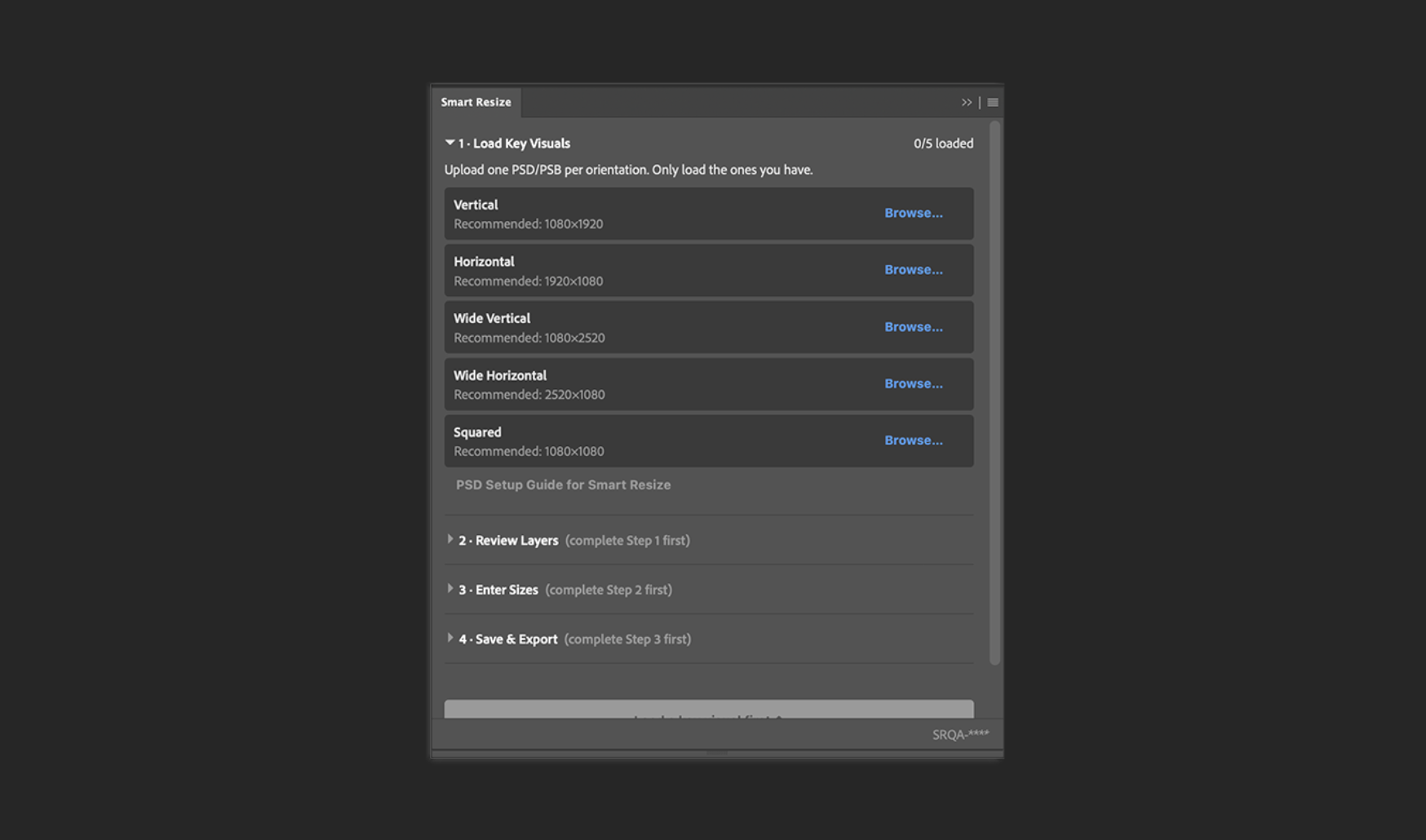This screenshot has width=1426, height=840.
Task: Select the Vertical row title
Action: [x=476, y=205]
